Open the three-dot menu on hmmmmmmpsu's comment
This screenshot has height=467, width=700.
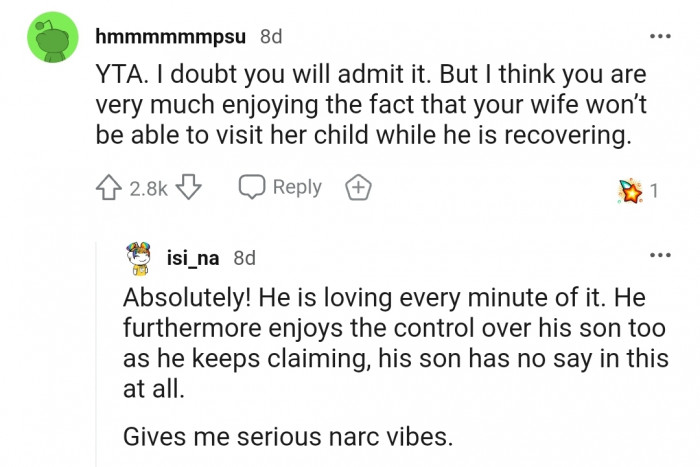pos(659,37)
